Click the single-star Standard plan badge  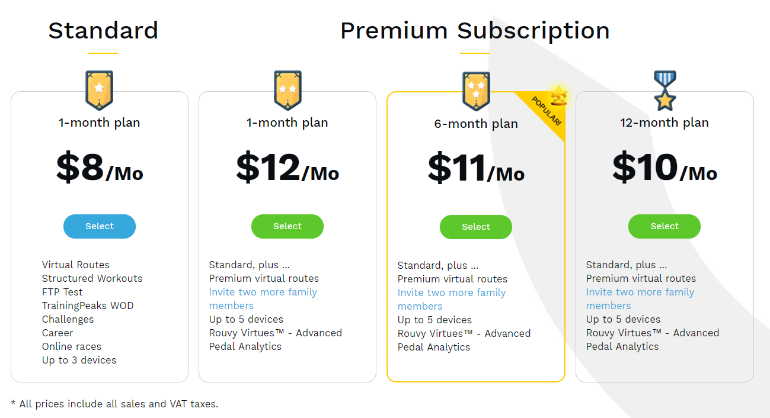pos(99,90)
